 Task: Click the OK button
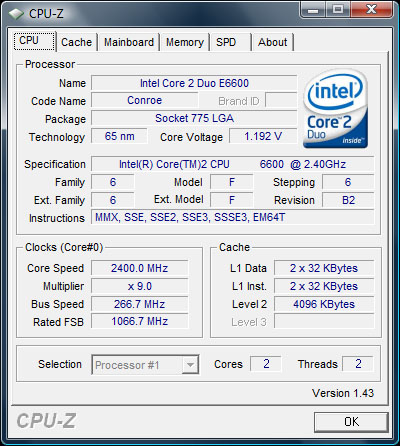[351, 422]
